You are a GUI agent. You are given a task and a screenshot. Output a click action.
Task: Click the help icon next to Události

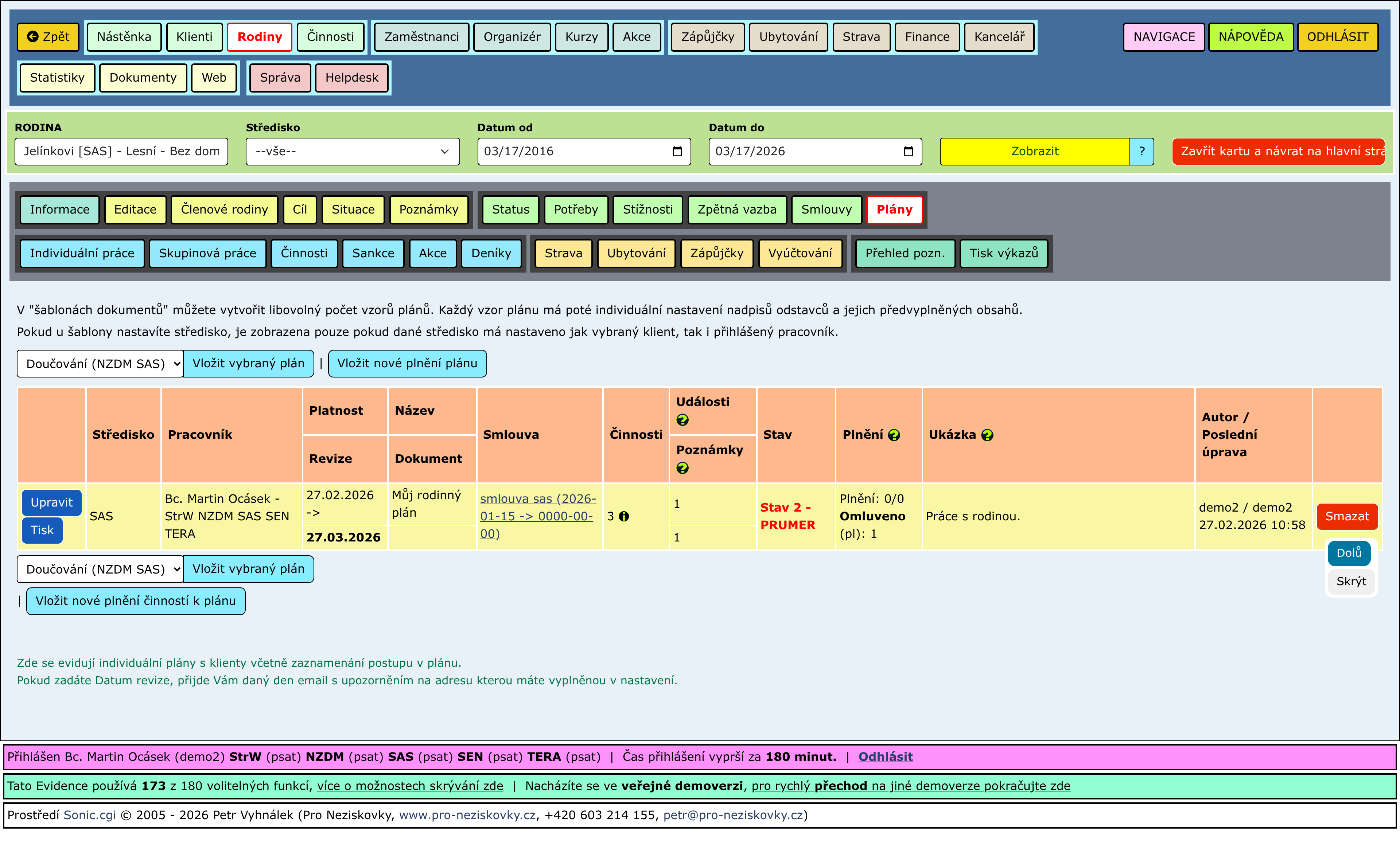click(x=682, y=420)
